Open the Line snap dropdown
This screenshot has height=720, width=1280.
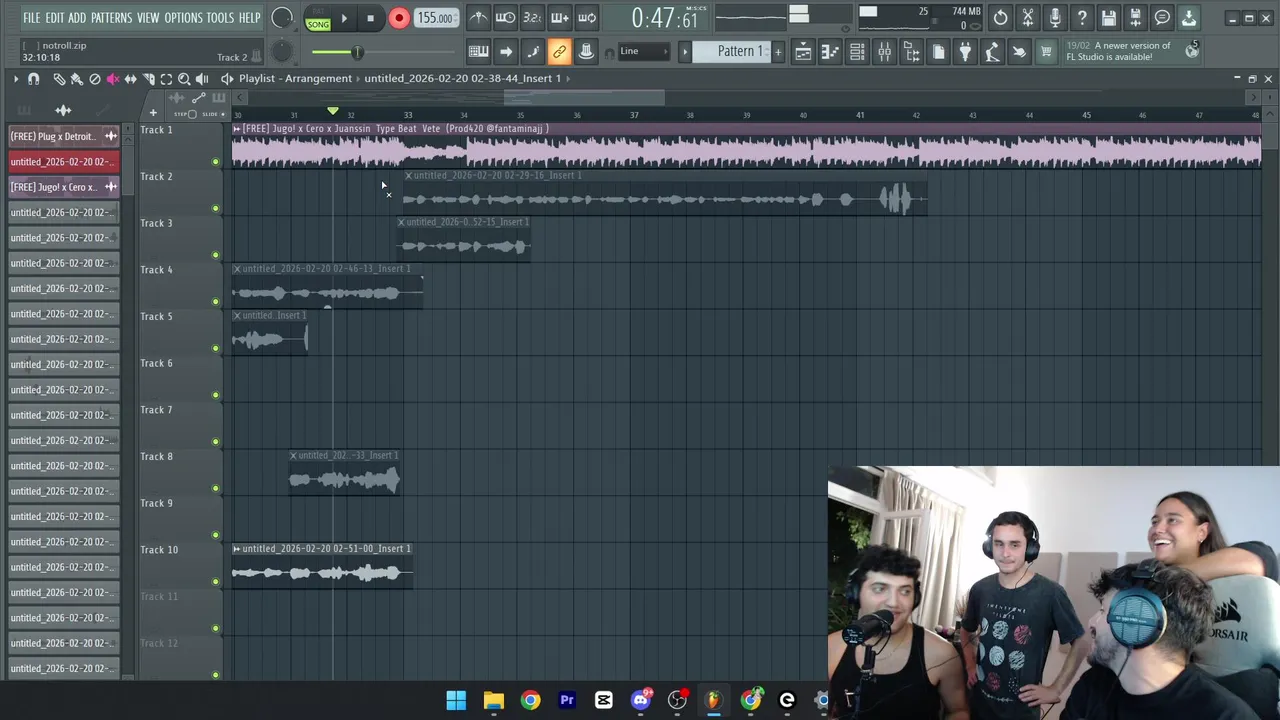click(x=643, y=52)
